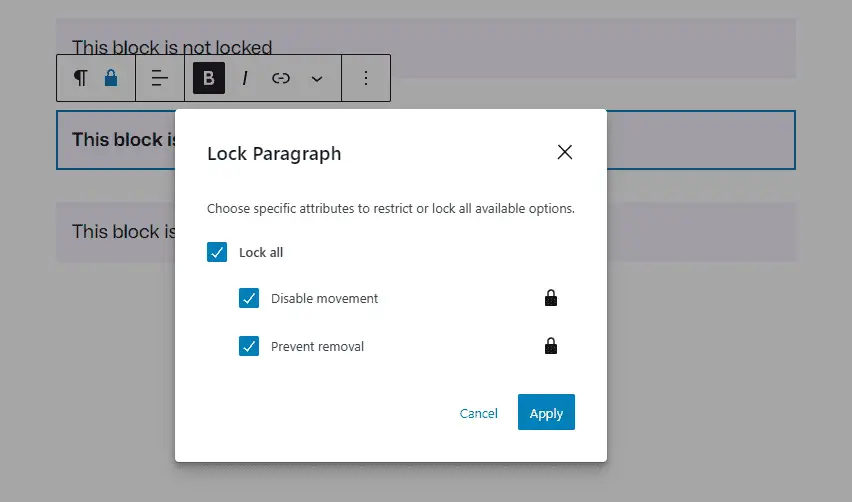852x502 pixels.
Task: Toggle the Disable movement checkbox
Action: [249, 298]
